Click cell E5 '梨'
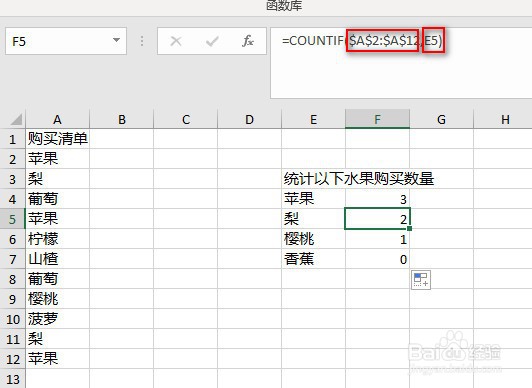 point(314,219)
